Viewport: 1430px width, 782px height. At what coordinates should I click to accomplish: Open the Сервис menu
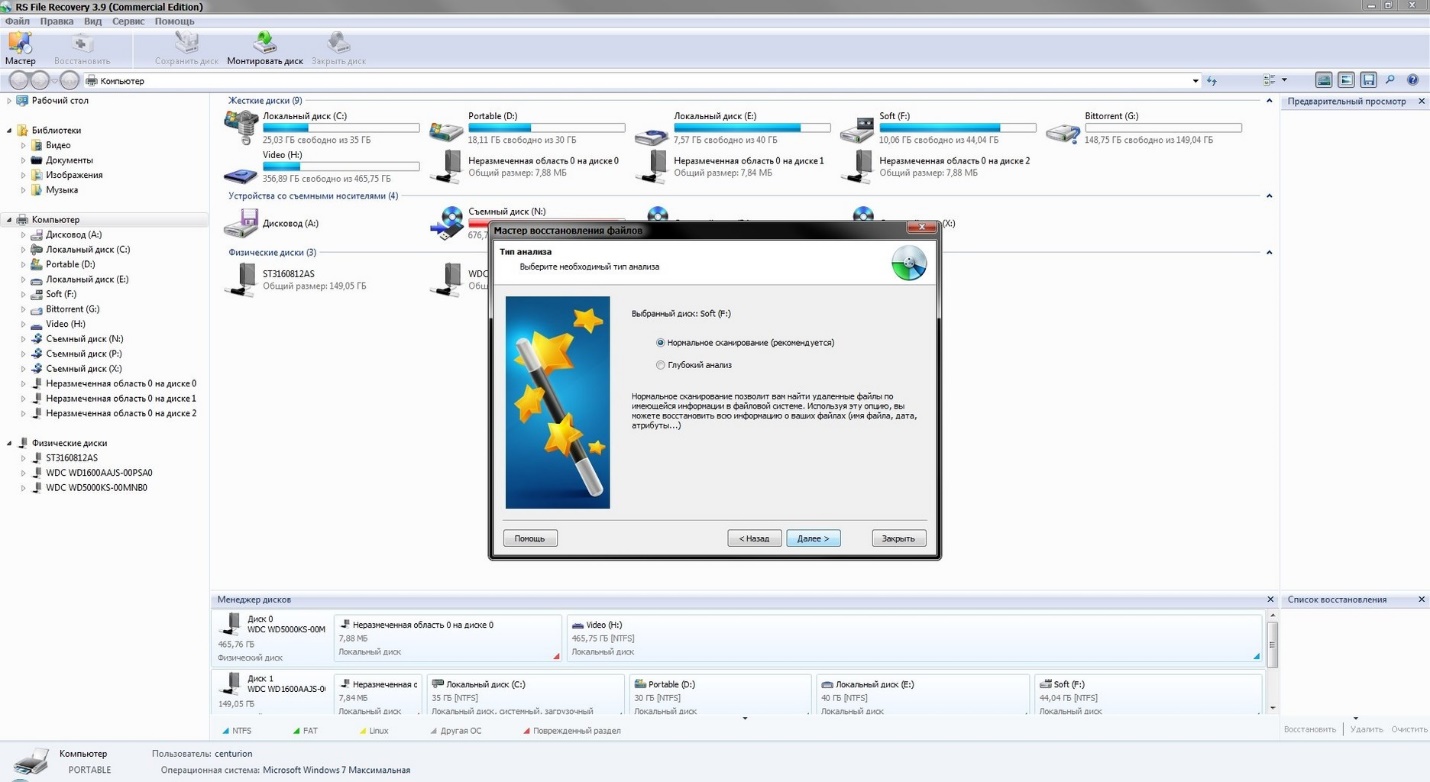point(128,21)
